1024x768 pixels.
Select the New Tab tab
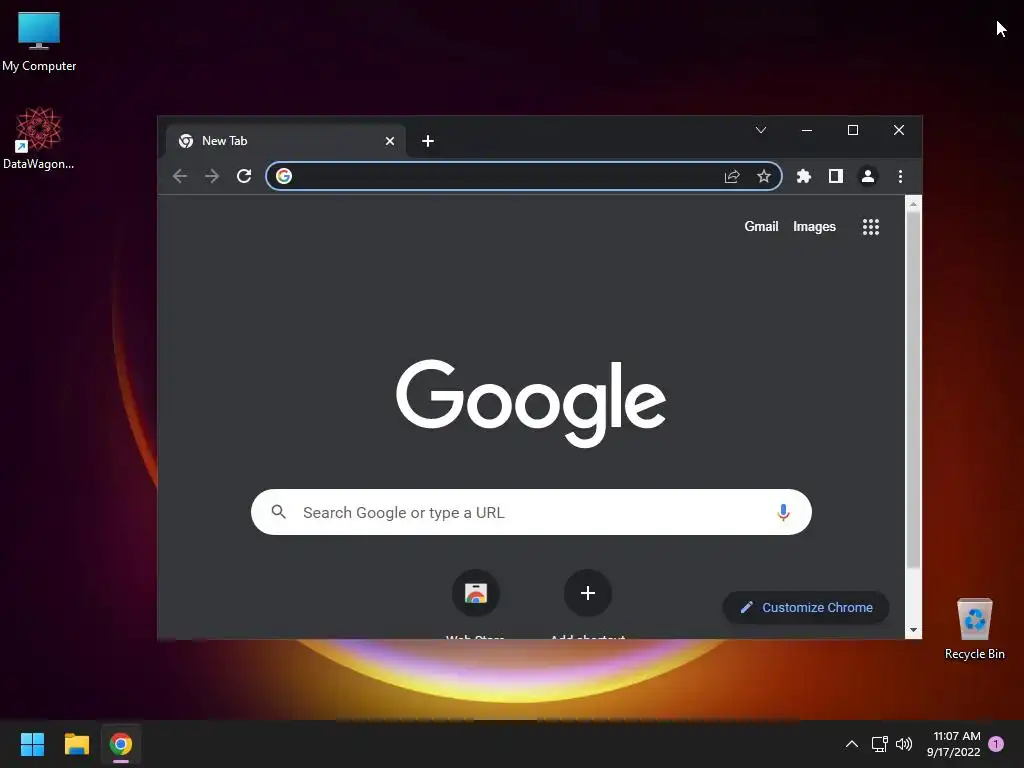pyautogui.click(x=285, y=141)
